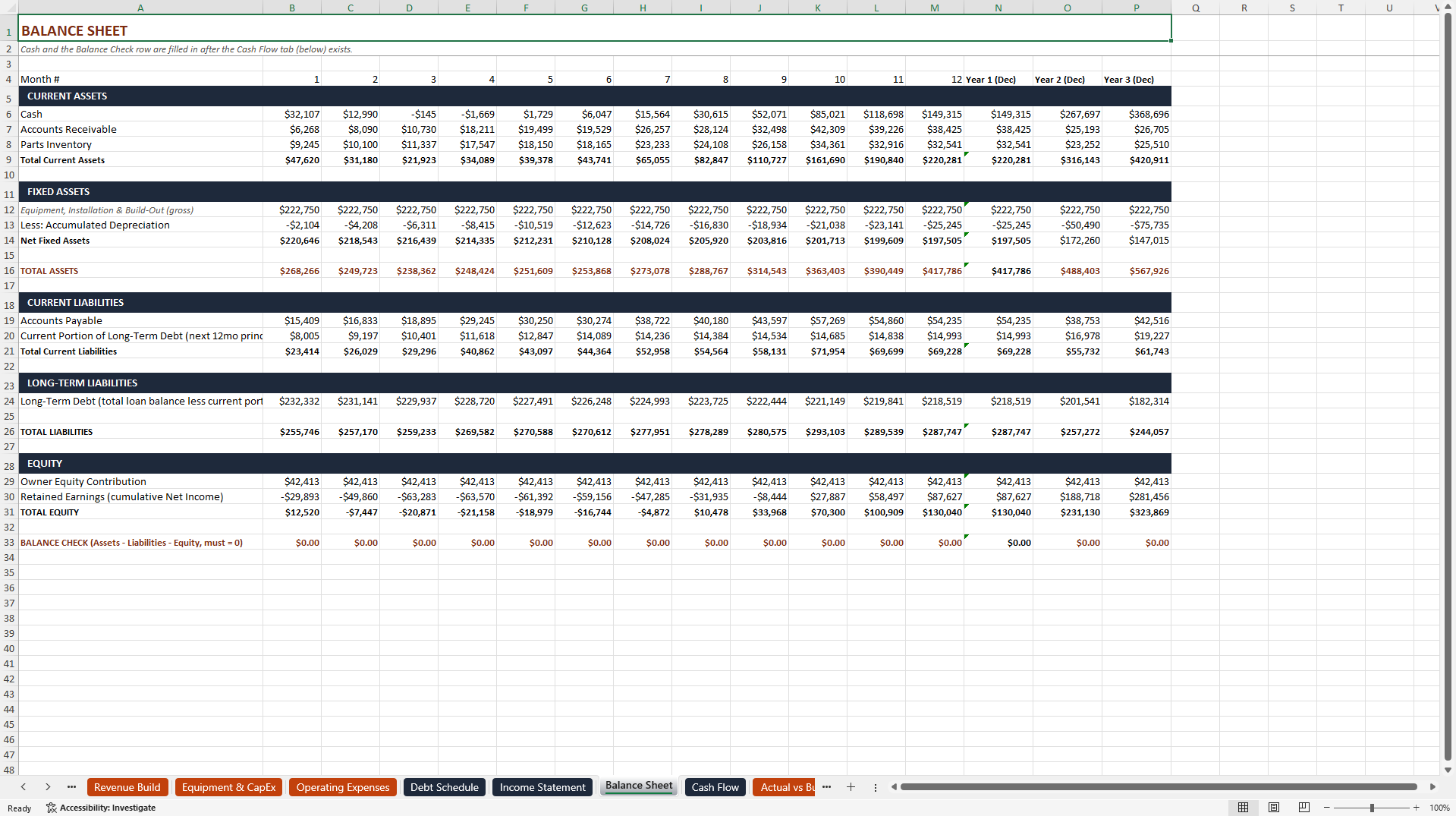Open the Revenue Build sheet
Image resolution: width=1456 pixels, height=816 pixels.
[x=127, y=787]
